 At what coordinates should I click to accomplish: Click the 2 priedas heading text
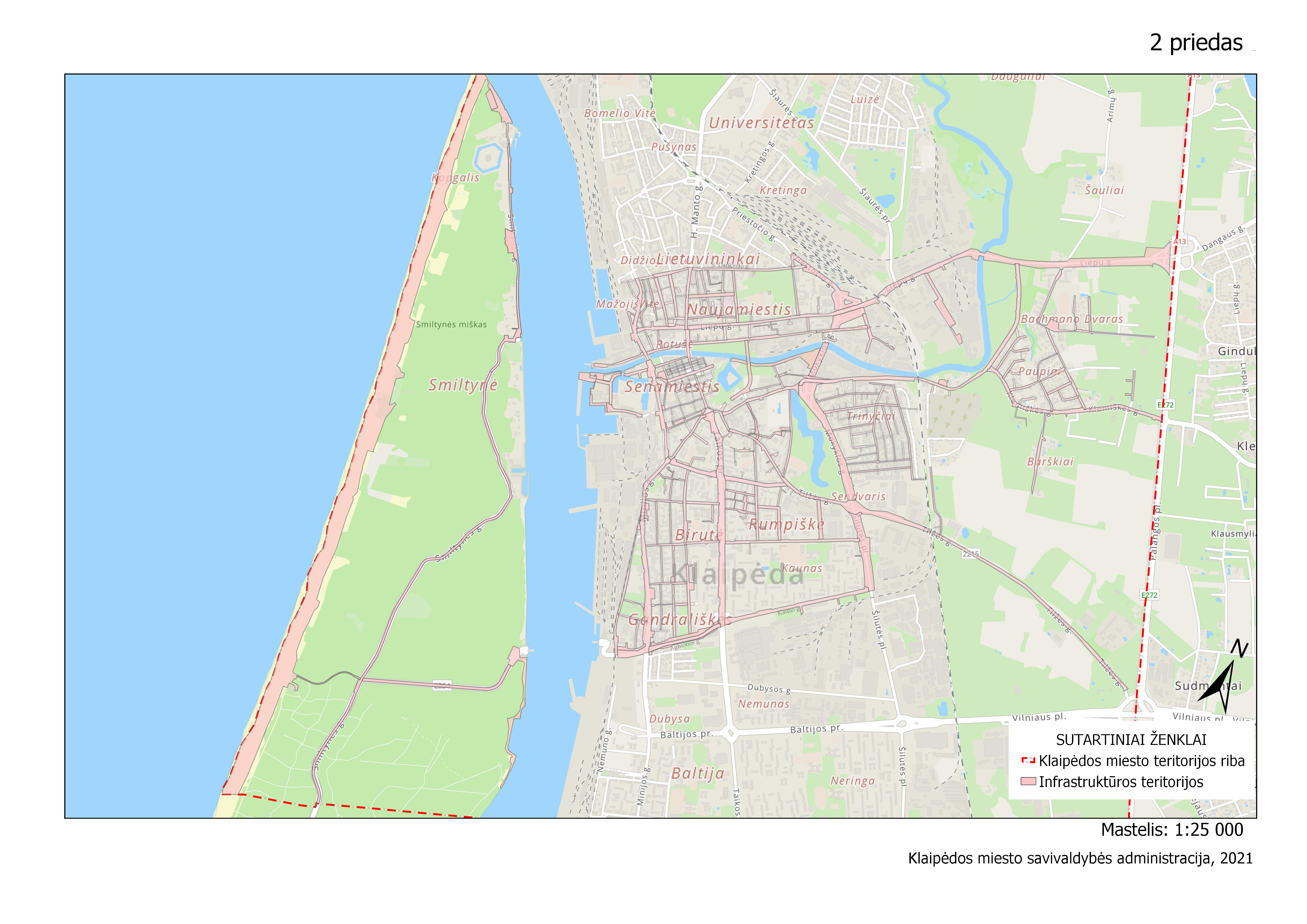click(x=1196, y=43)
